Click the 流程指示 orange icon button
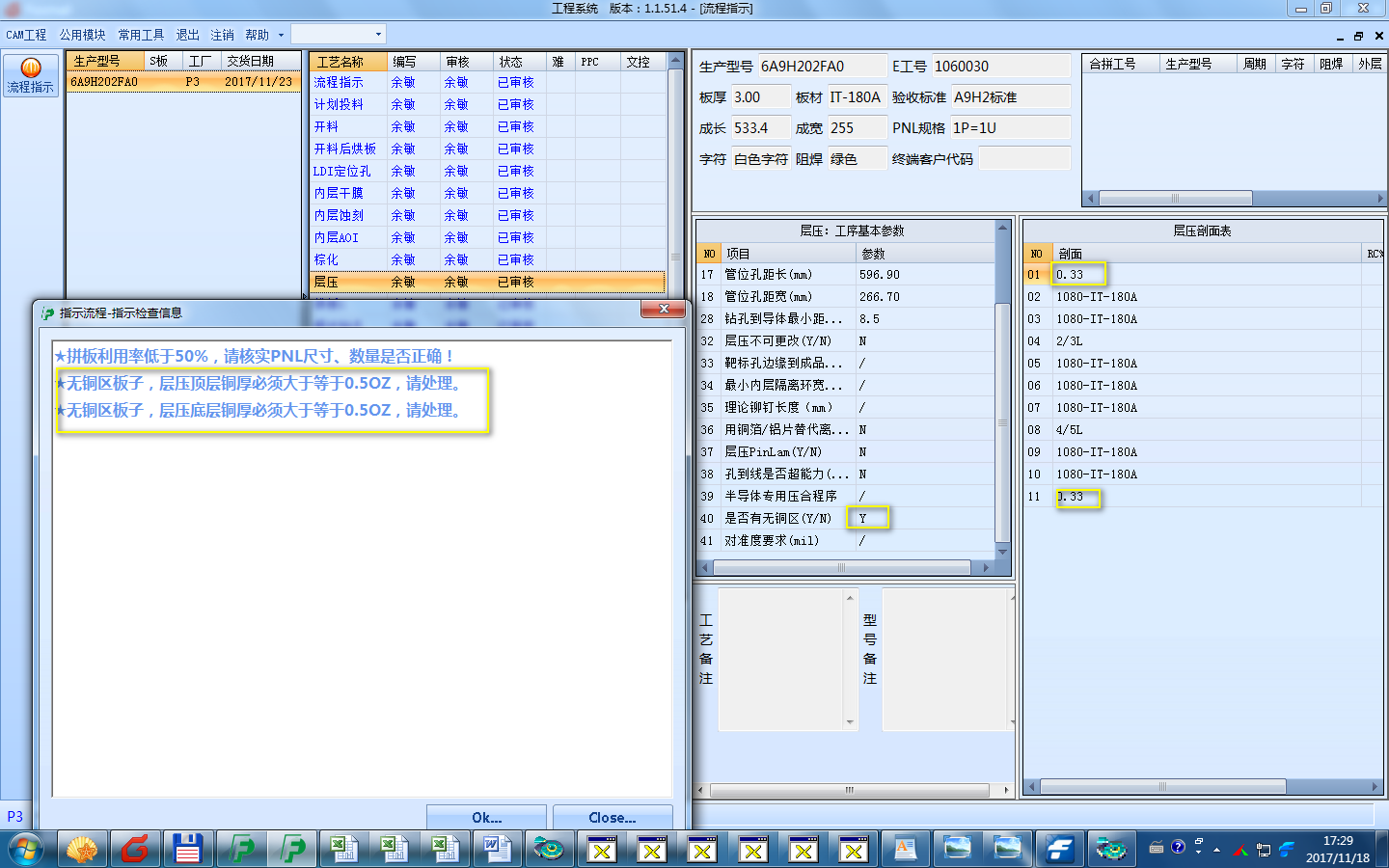The image size is (1389, 868). [31, 75]
